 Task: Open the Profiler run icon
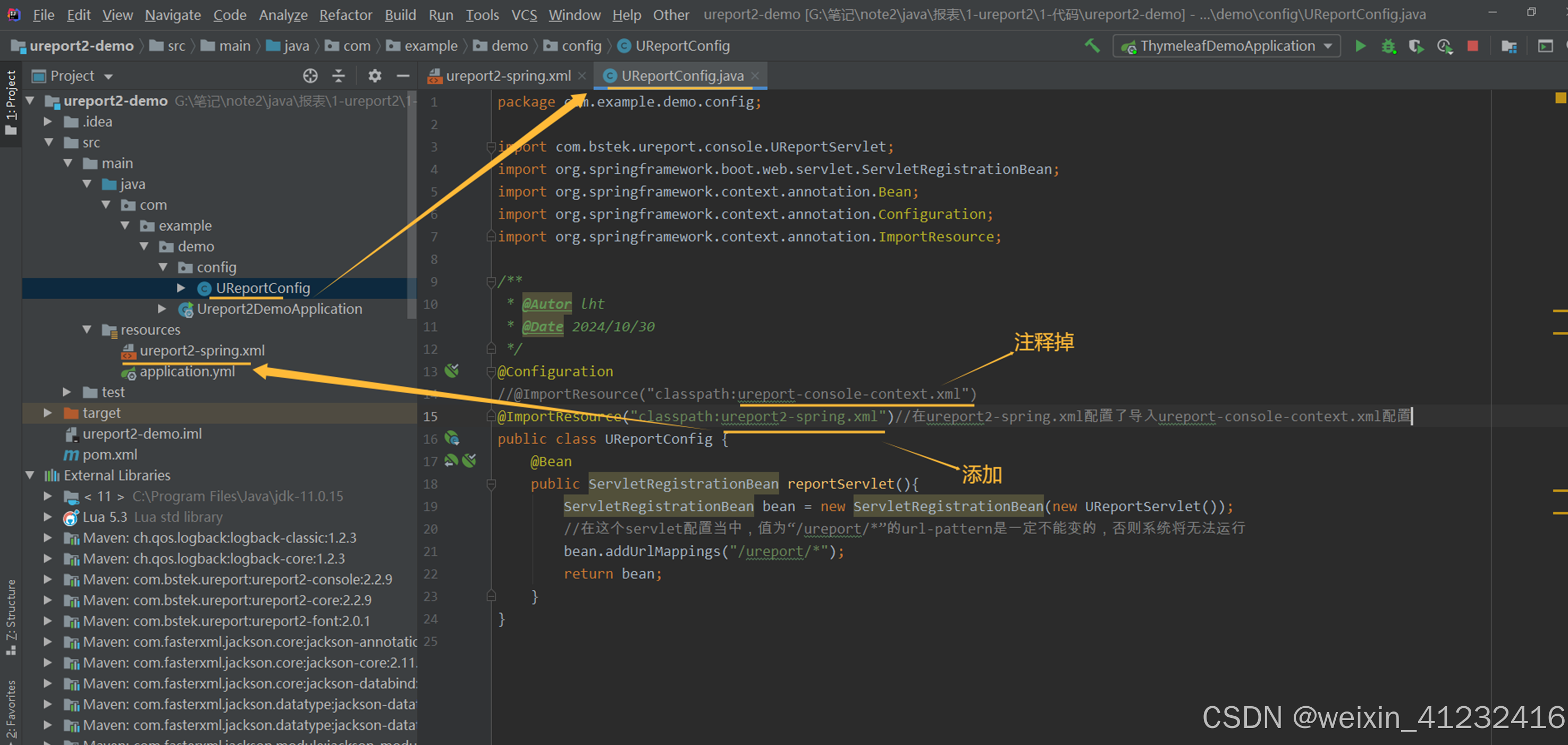[1445, 46]
